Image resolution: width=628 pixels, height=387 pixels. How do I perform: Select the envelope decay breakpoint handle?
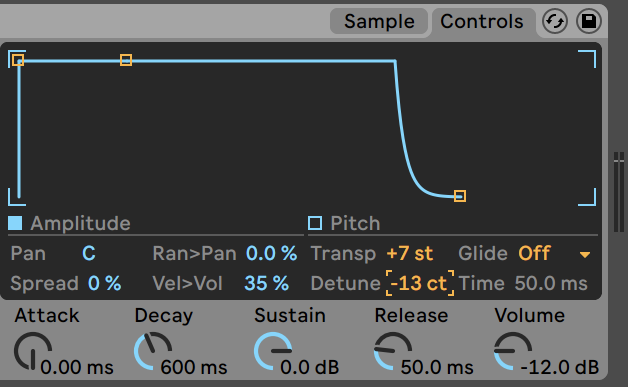[126, 60]
